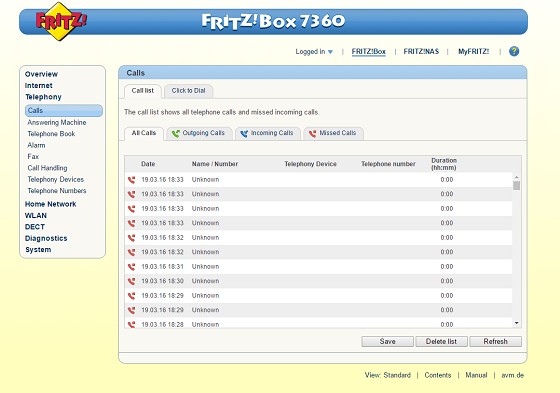
Task: Open Telephony Devices in the sidebar
Action: click(56, 180)
